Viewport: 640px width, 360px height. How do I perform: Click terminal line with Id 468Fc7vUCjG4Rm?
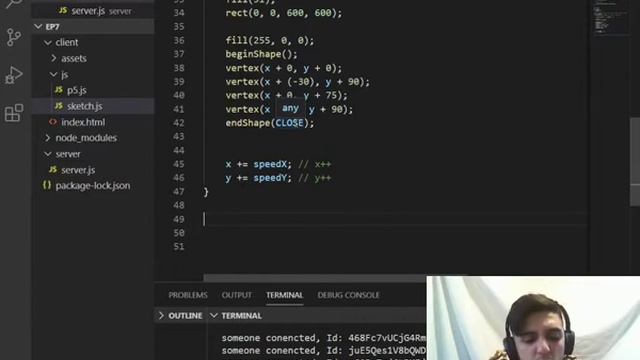(x=324, y=338)
